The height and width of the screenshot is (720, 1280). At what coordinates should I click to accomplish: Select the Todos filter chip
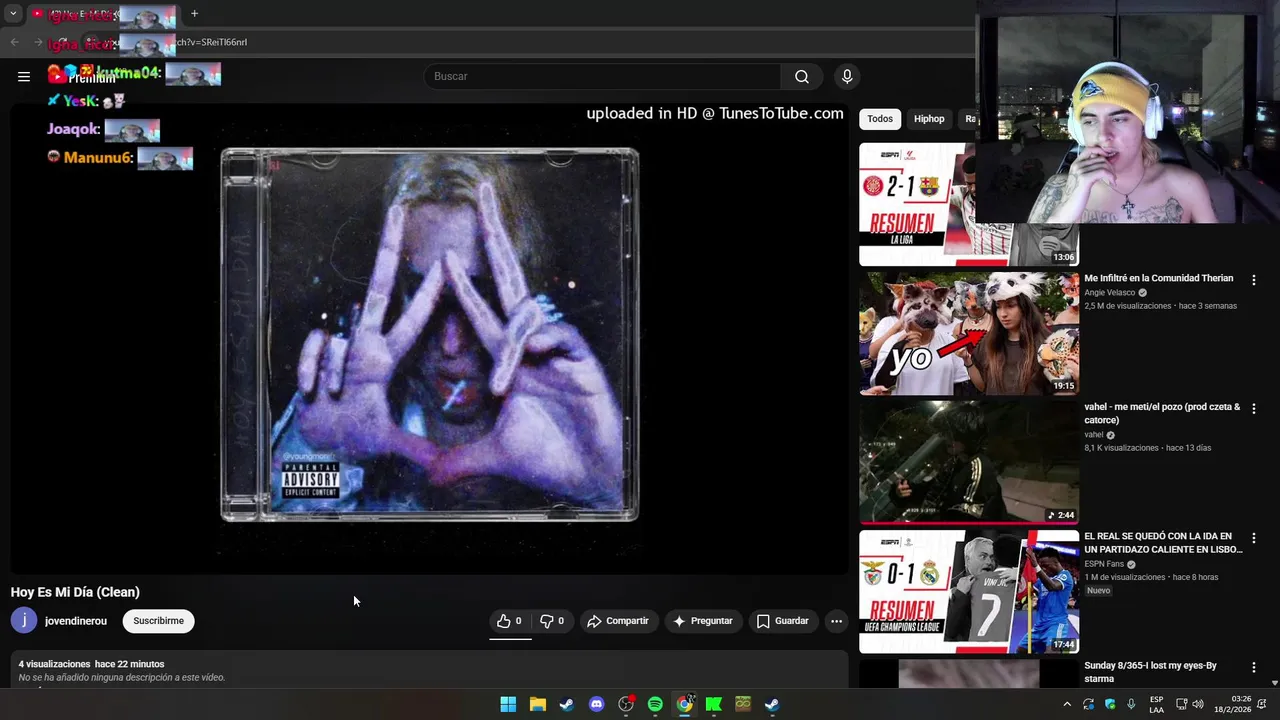click(880, 119)
